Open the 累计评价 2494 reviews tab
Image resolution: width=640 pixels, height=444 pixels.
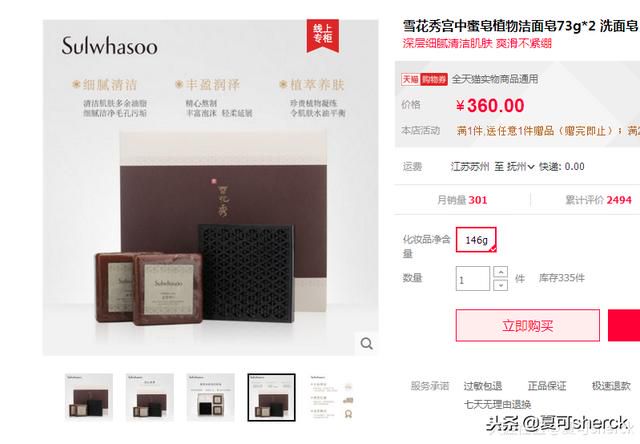(x=598, y=200)
